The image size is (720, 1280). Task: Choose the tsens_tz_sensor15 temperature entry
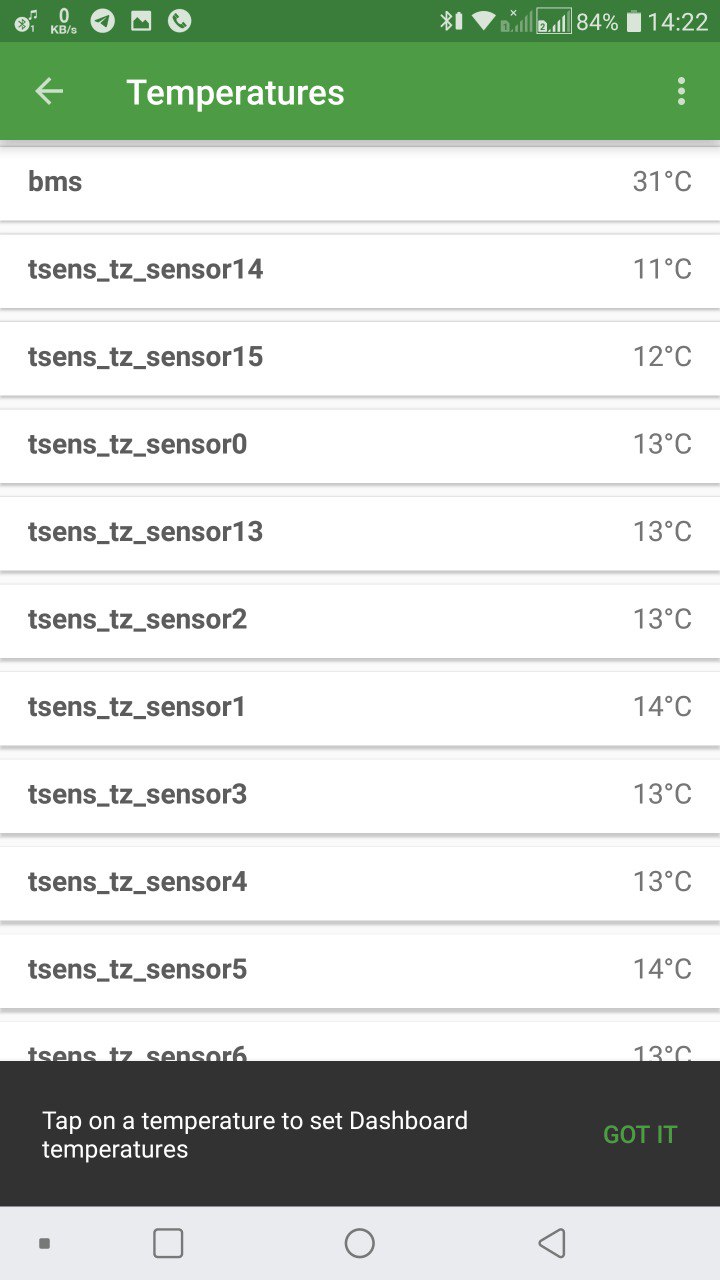[x=360, y=357]
